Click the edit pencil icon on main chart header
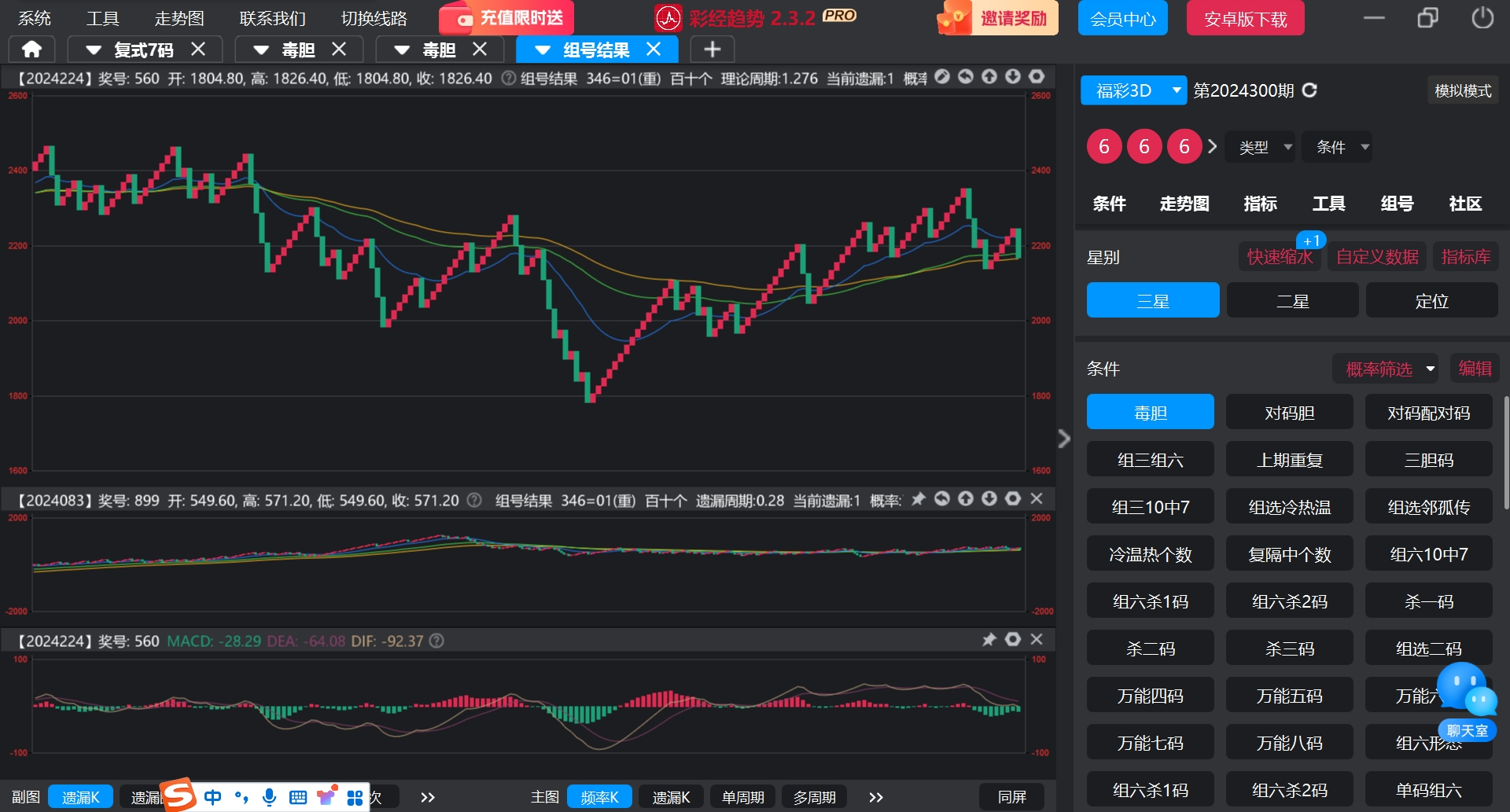Image resolution: width=1510 pixels, height=812 pixels. point(942,77)
